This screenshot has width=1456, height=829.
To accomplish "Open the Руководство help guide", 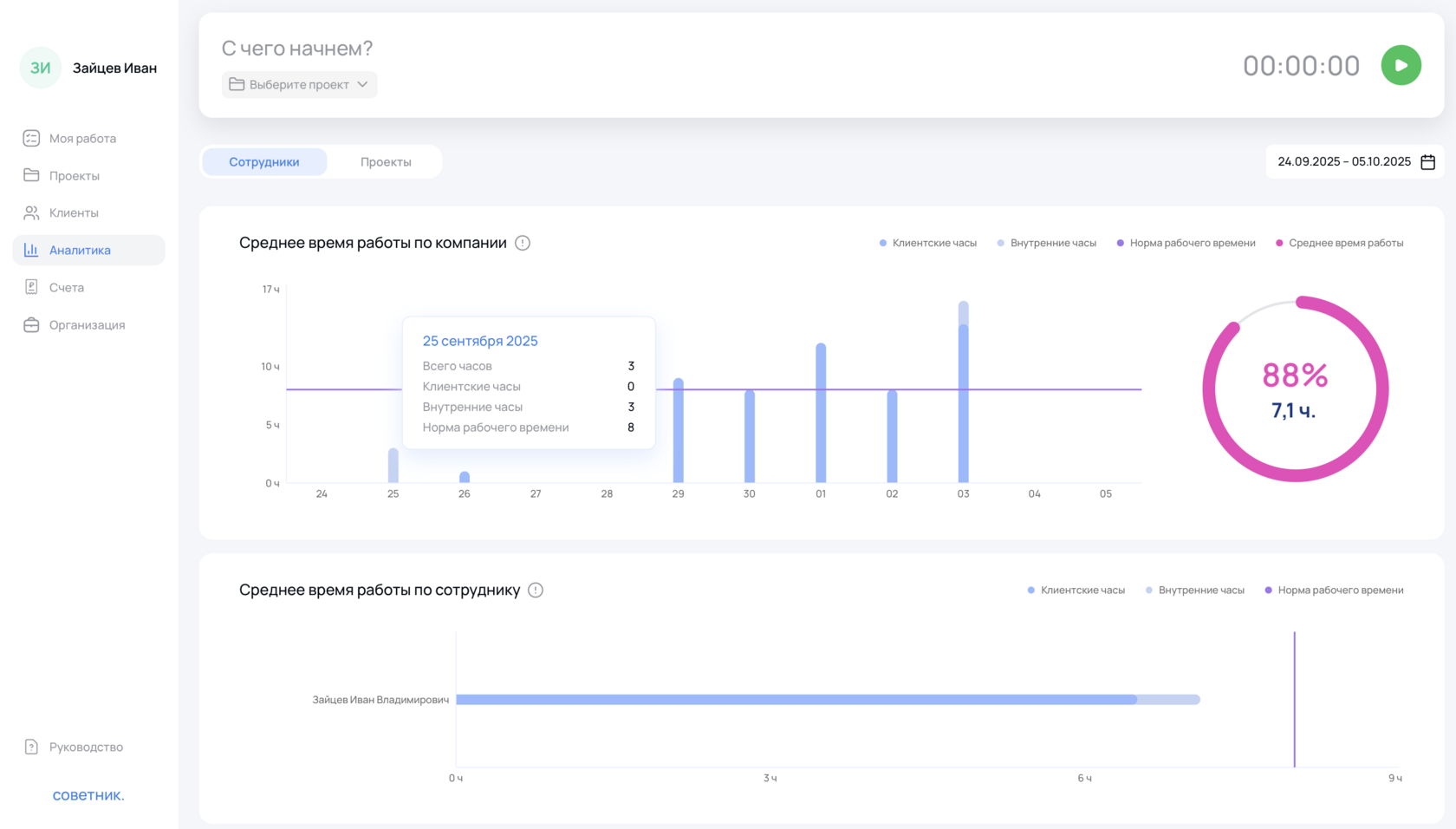I will (85, 747).
